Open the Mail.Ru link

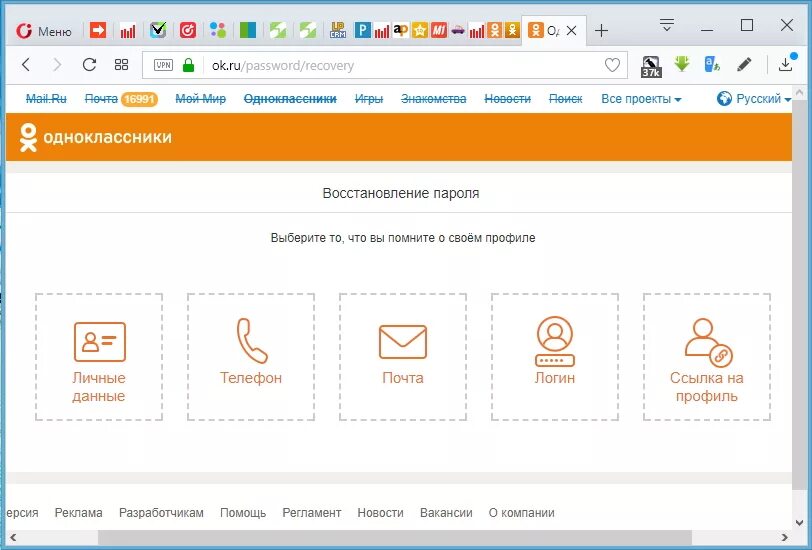pyautogui.click(x=46, y=99)
